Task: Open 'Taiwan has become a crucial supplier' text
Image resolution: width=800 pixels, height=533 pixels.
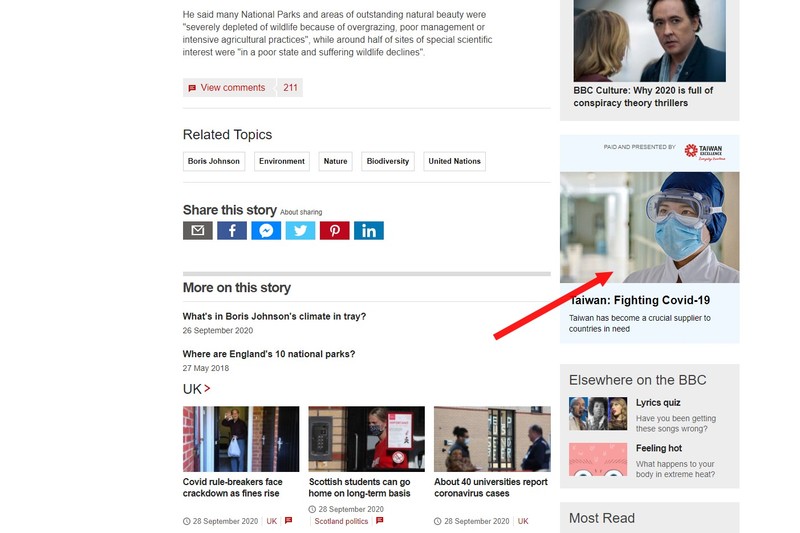Action: (640, 323)
